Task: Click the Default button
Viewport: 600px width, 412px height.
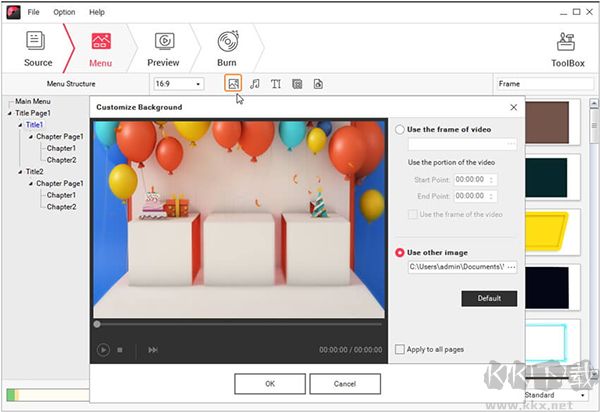Action: [x=489, y=298]
